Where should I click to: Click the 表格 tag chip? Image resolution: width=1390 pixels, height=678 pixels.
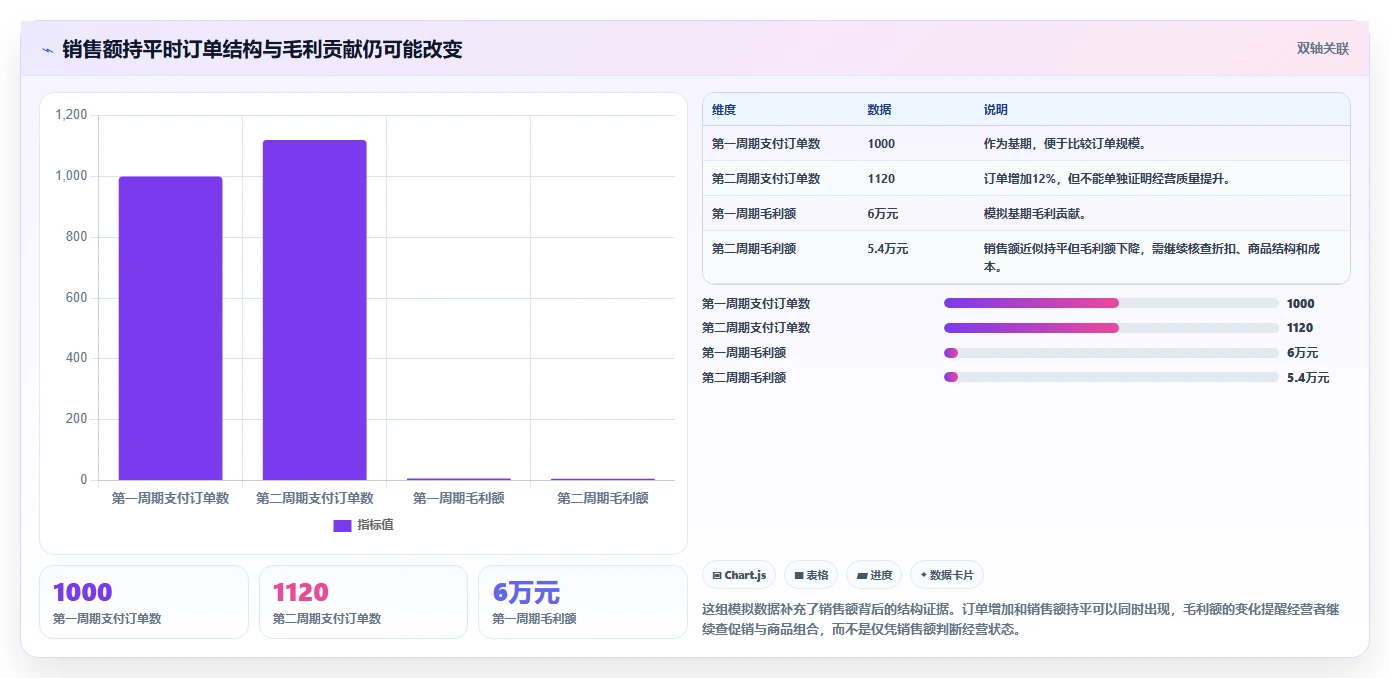point(811,575)
